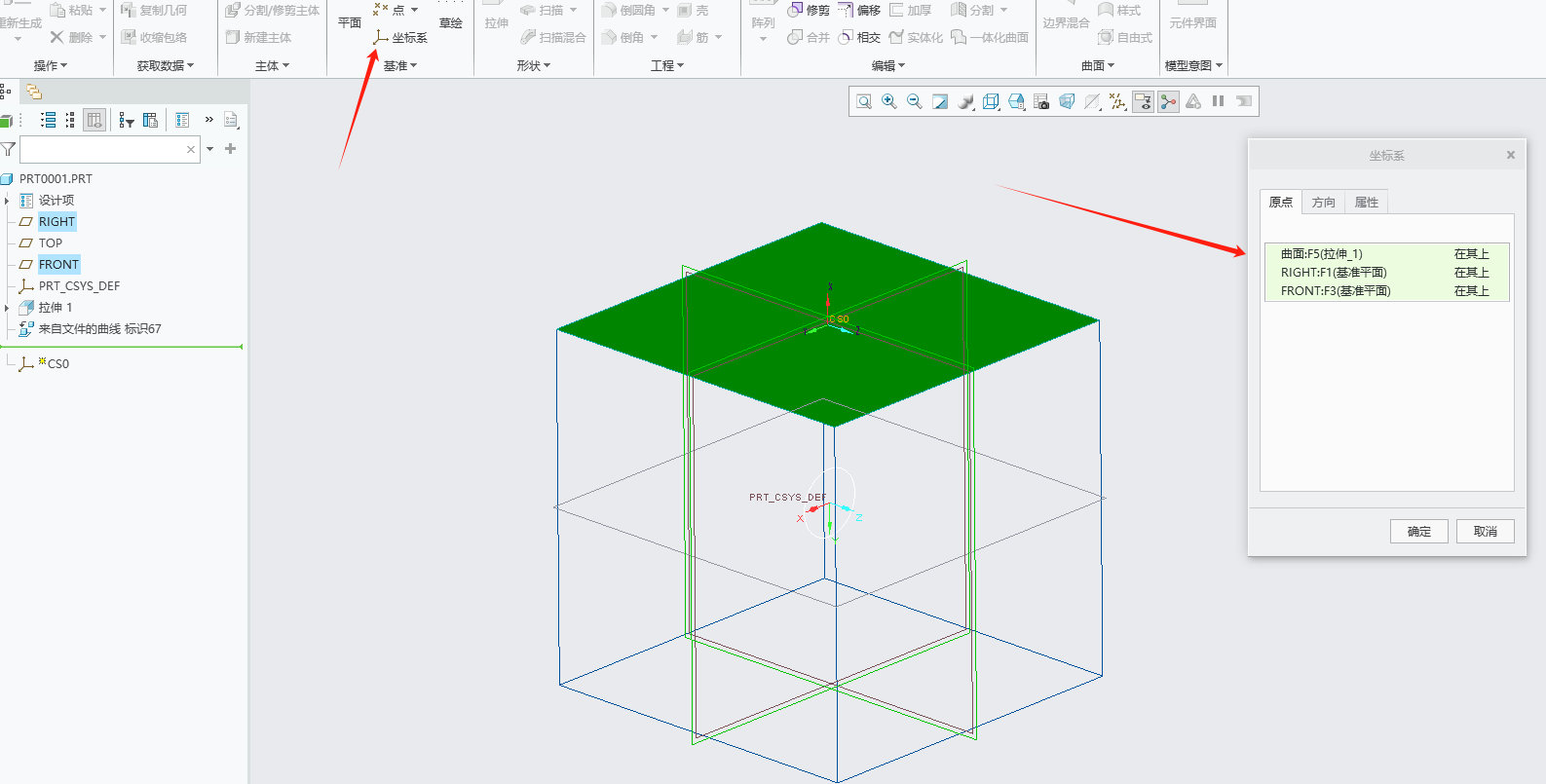1546x784 pixels.
Task: Click the zoom in magnifier icon
Action: (889, 101)
